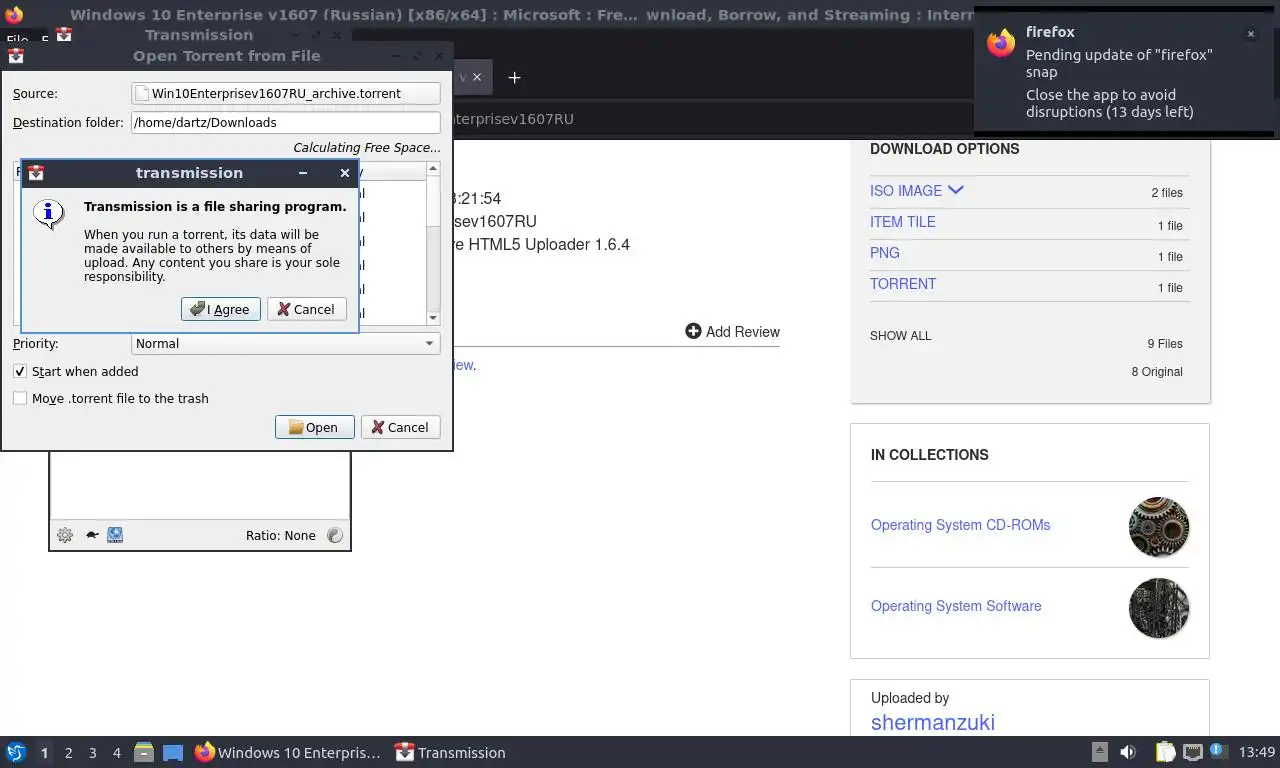Click show desktop icon in taskbar
Viewport: 1280px width, 768px height.
pyautogui.click(x=173, y=752)
